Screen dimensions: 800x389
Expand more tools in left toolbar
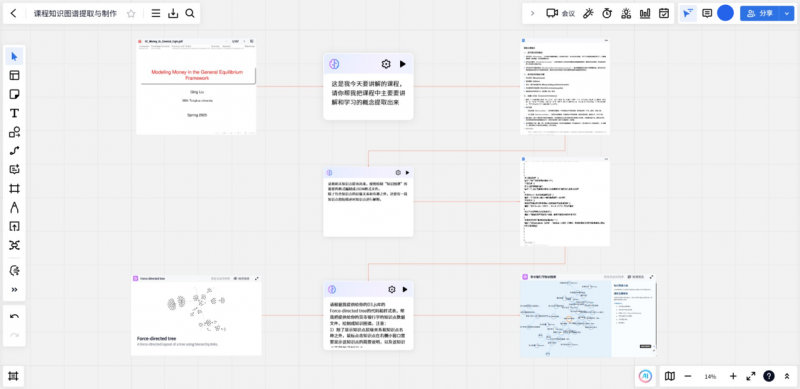click(14, 289)
